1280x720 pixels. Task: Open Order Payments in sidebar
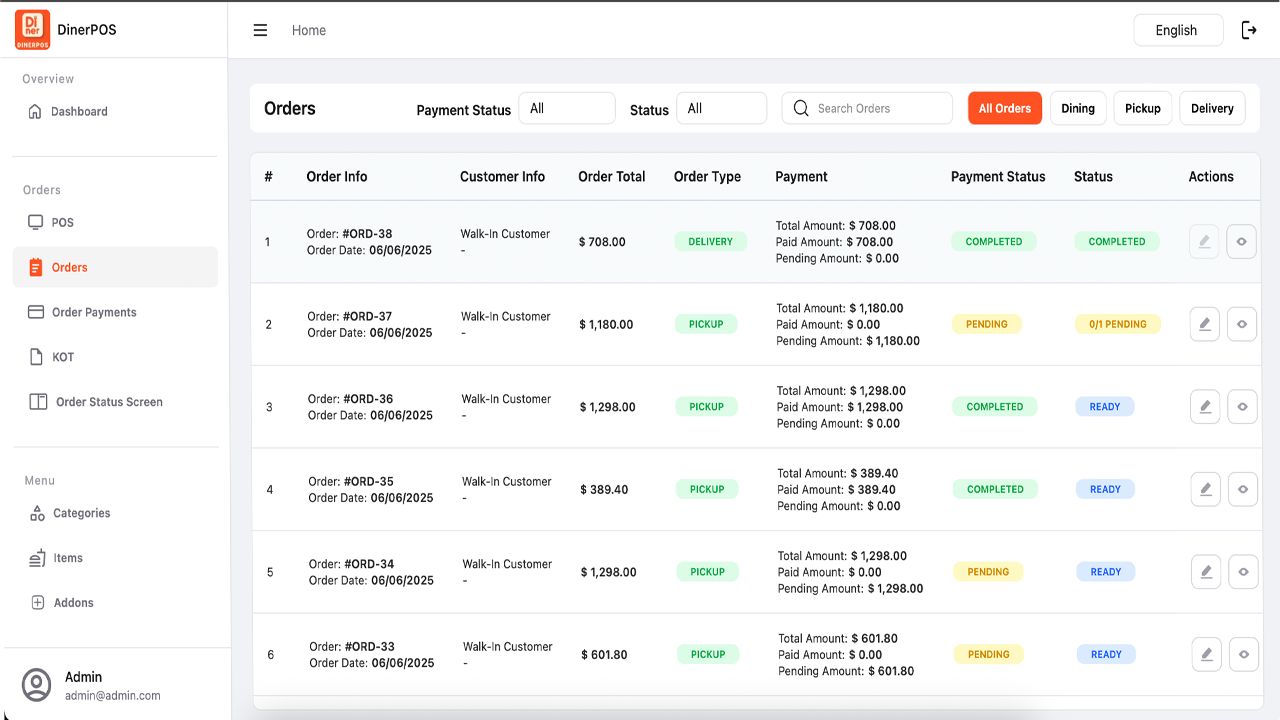click(94, 312)
